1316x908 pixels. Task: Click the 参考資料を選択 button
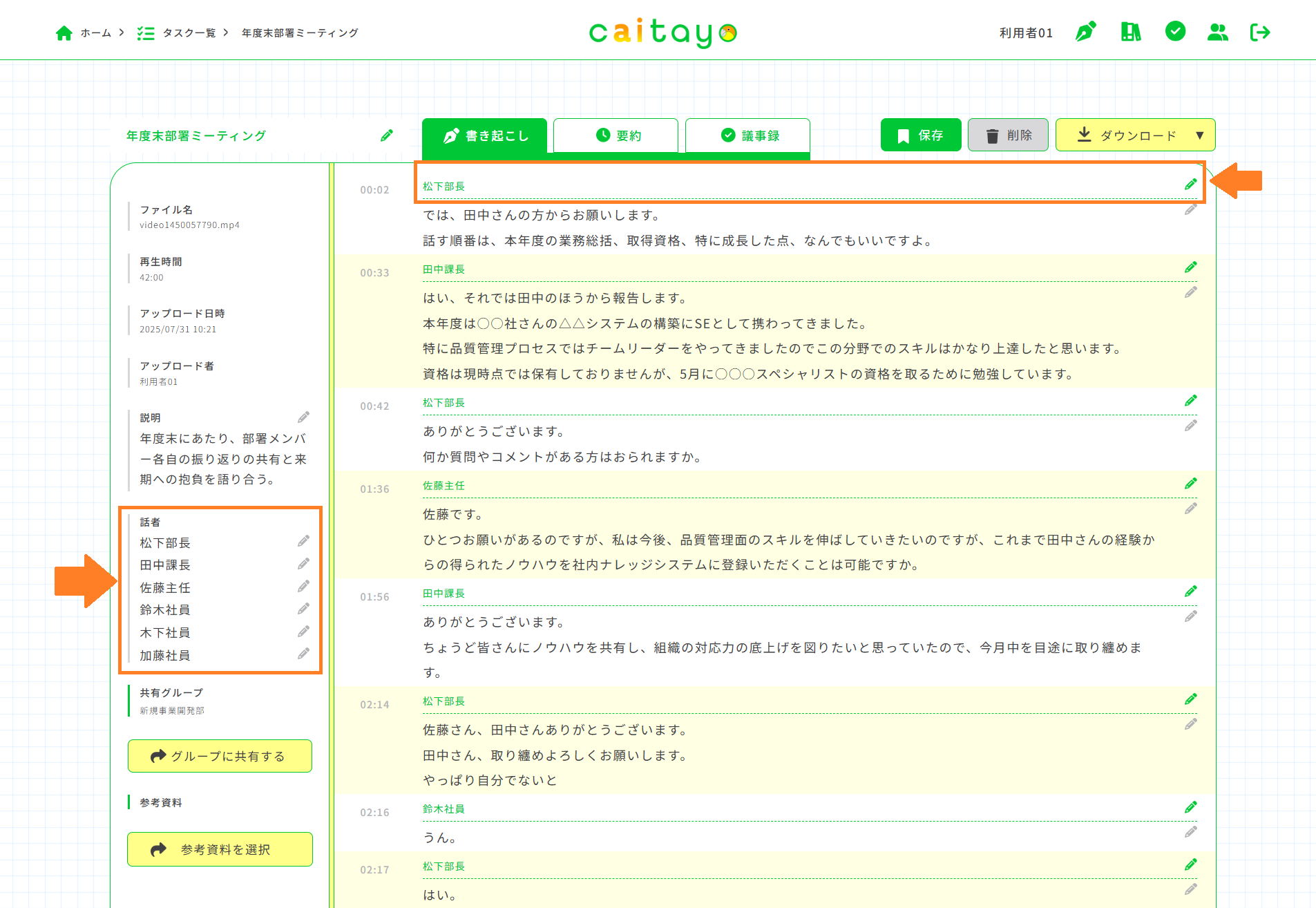tap(220, 849)
